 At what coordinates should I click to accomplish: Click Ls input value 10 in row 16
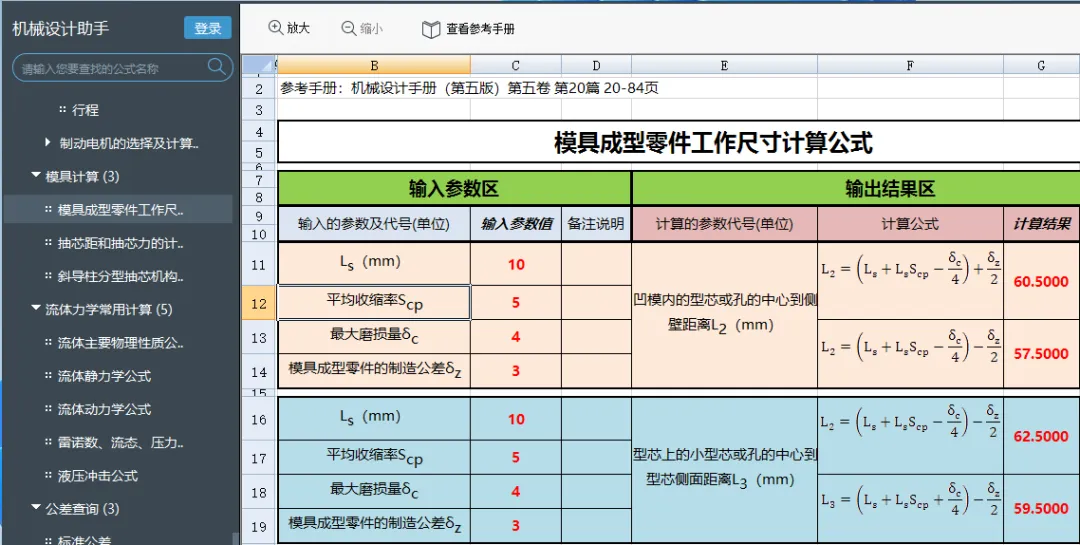point(516,419)
